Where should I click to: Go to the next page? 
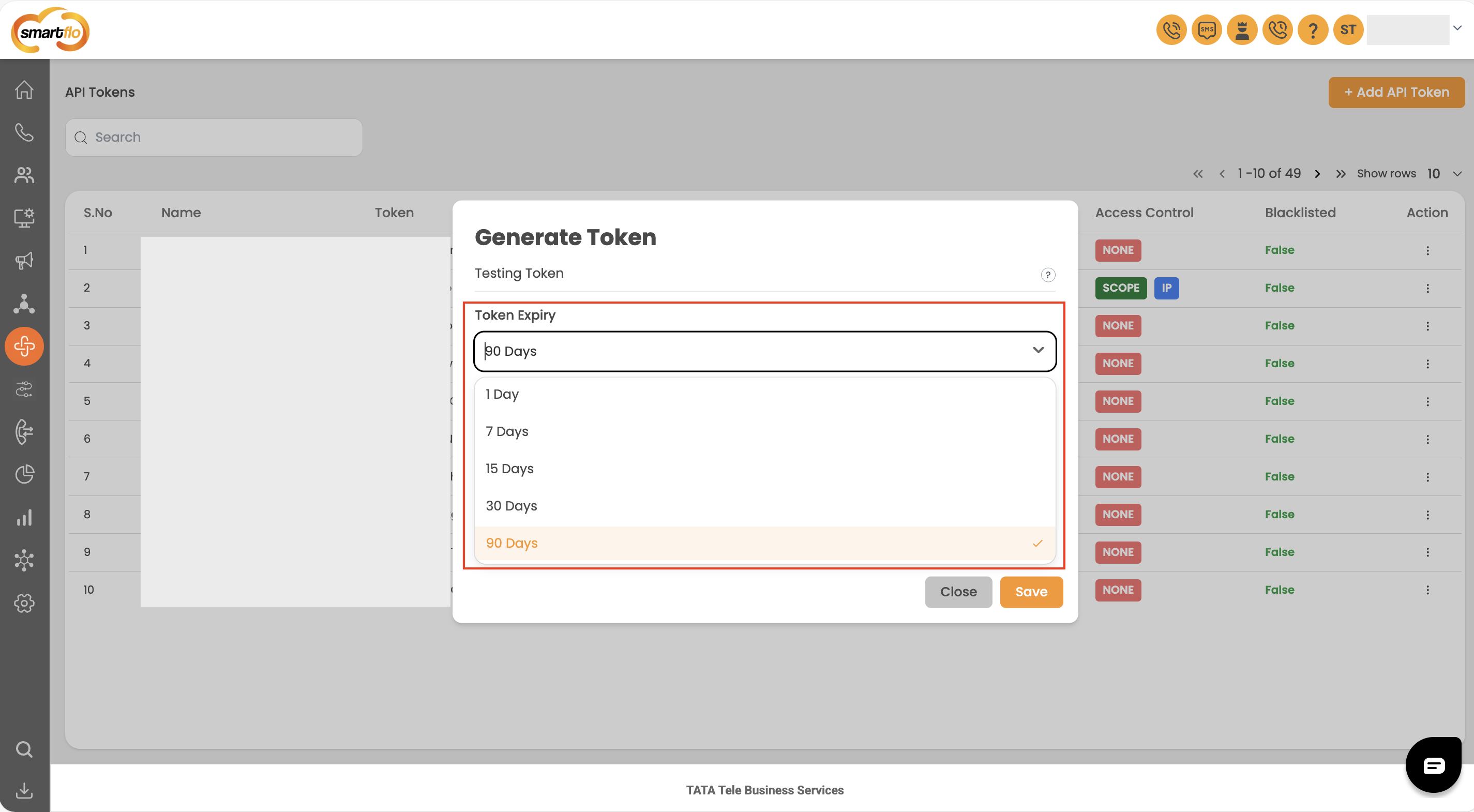[1317, 173]
